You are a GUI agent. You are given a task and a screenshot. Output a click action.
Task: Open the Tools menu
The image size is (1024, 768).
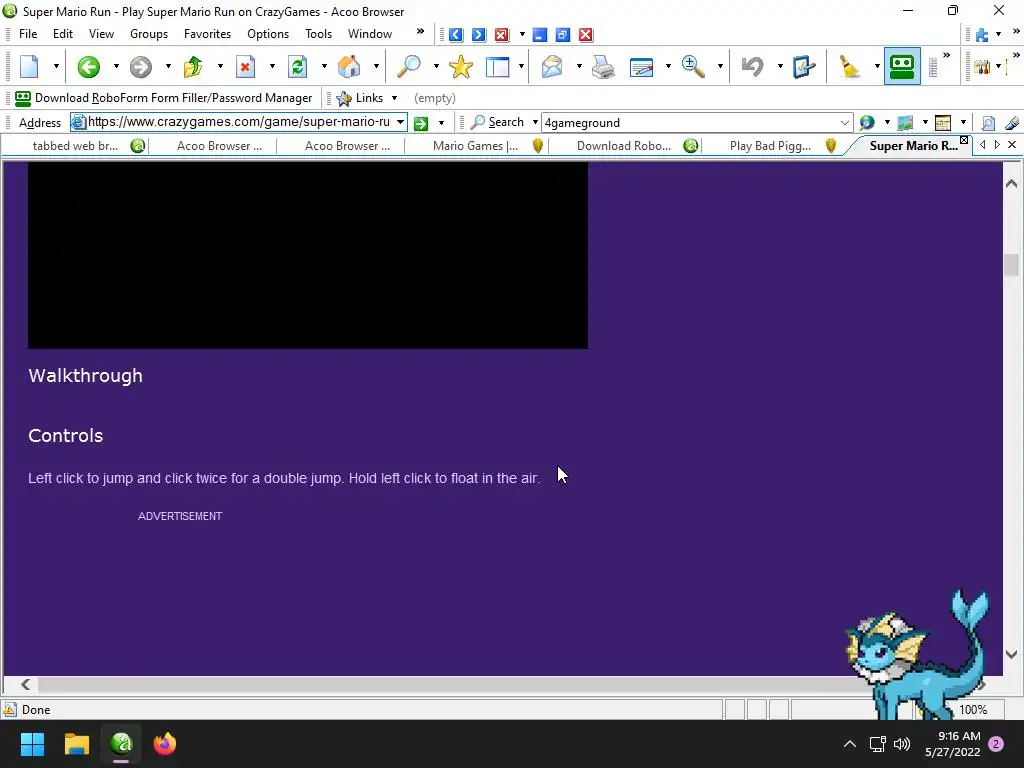click(x=319, y=34)
